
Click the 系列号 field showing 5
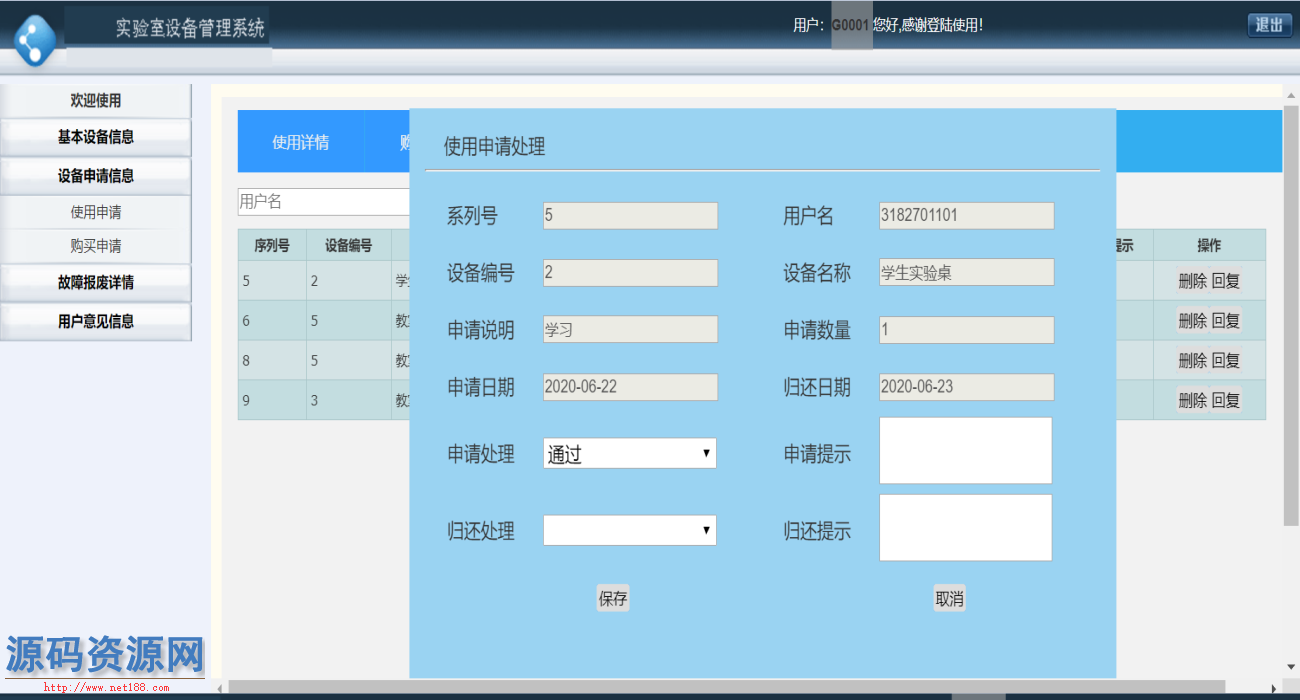pos(630,215)
